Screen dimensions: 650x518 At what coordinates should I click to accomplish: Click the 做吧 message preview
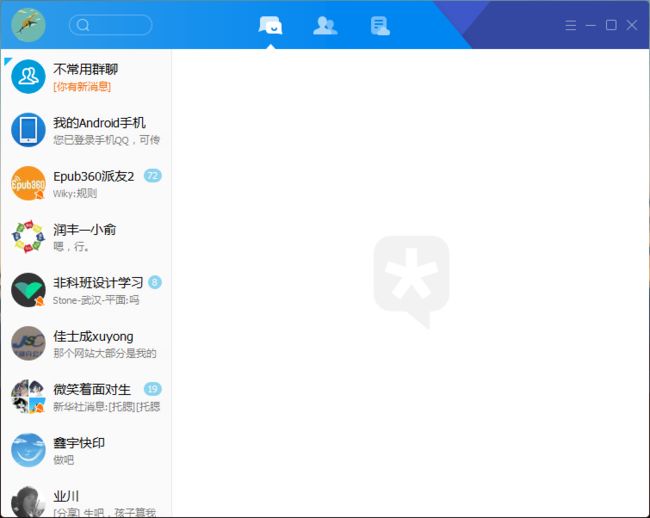[63, 460]
